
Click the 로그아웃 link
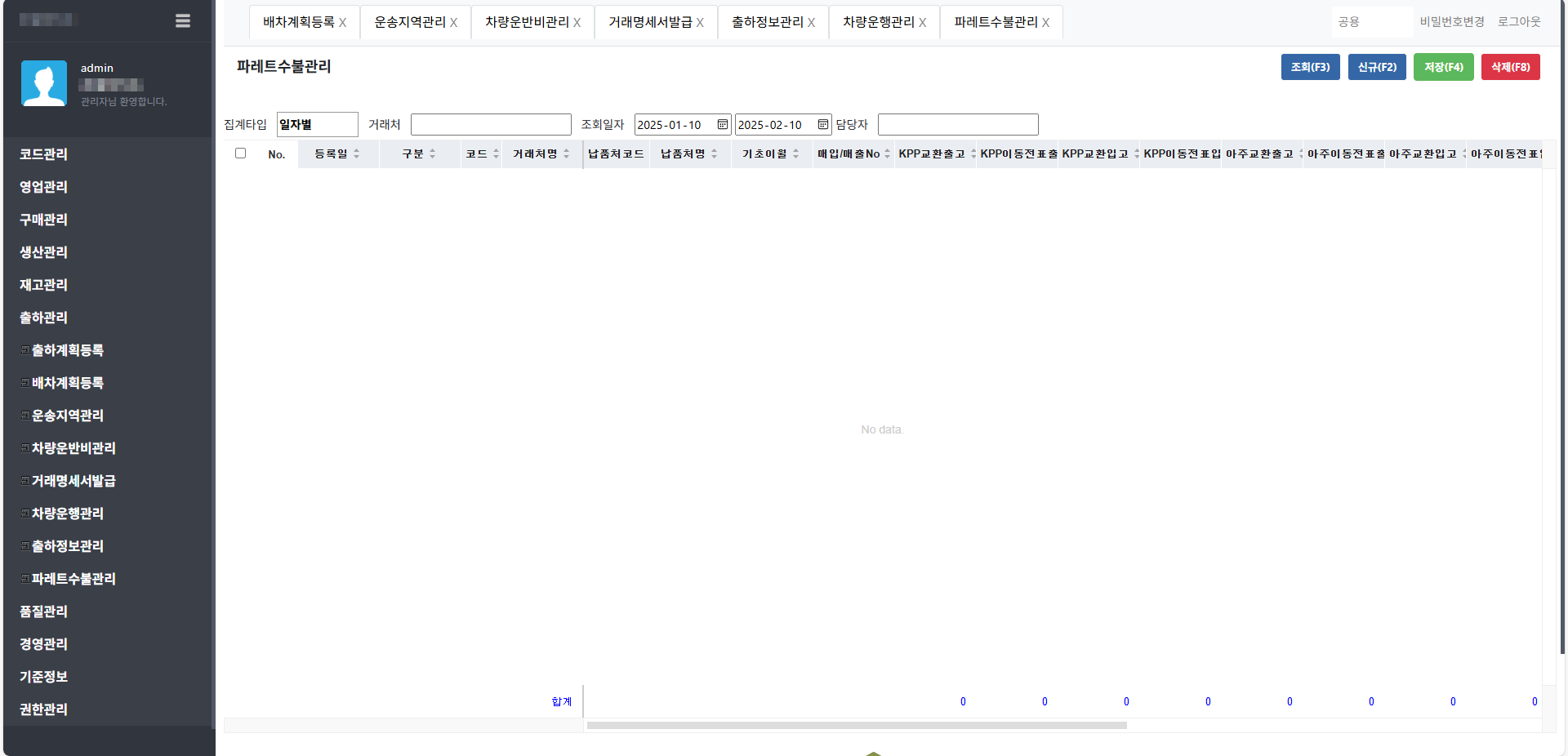coord(1518,22)
